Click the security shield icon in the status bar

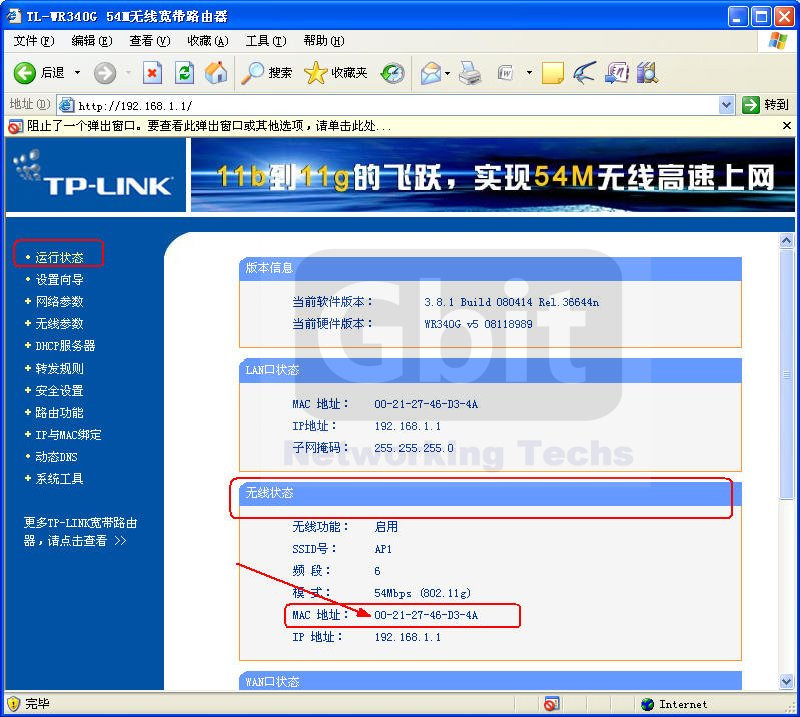(x=14, y=704)
